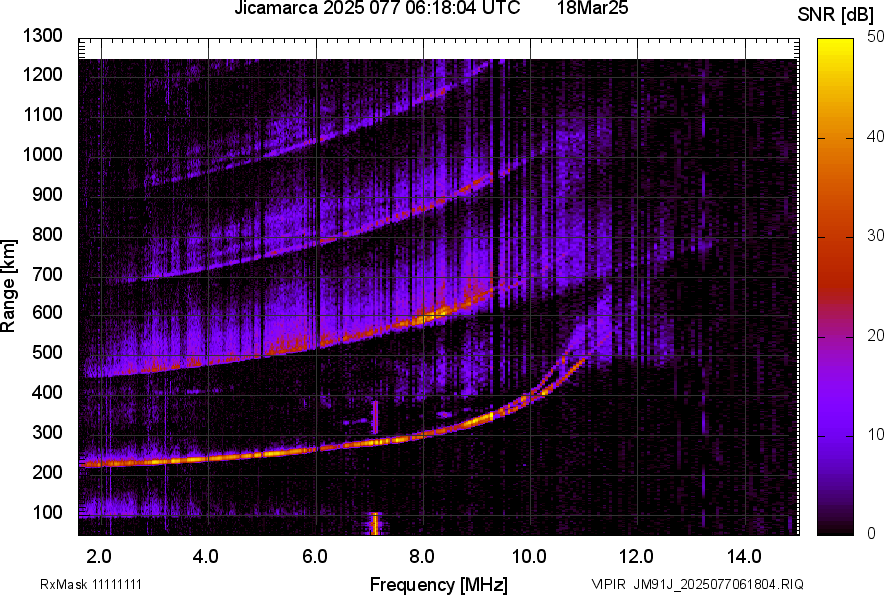Click the SNR color scale bar
Image resolution: width=884 pixels, height=595 pixels.
pos(836,287)
